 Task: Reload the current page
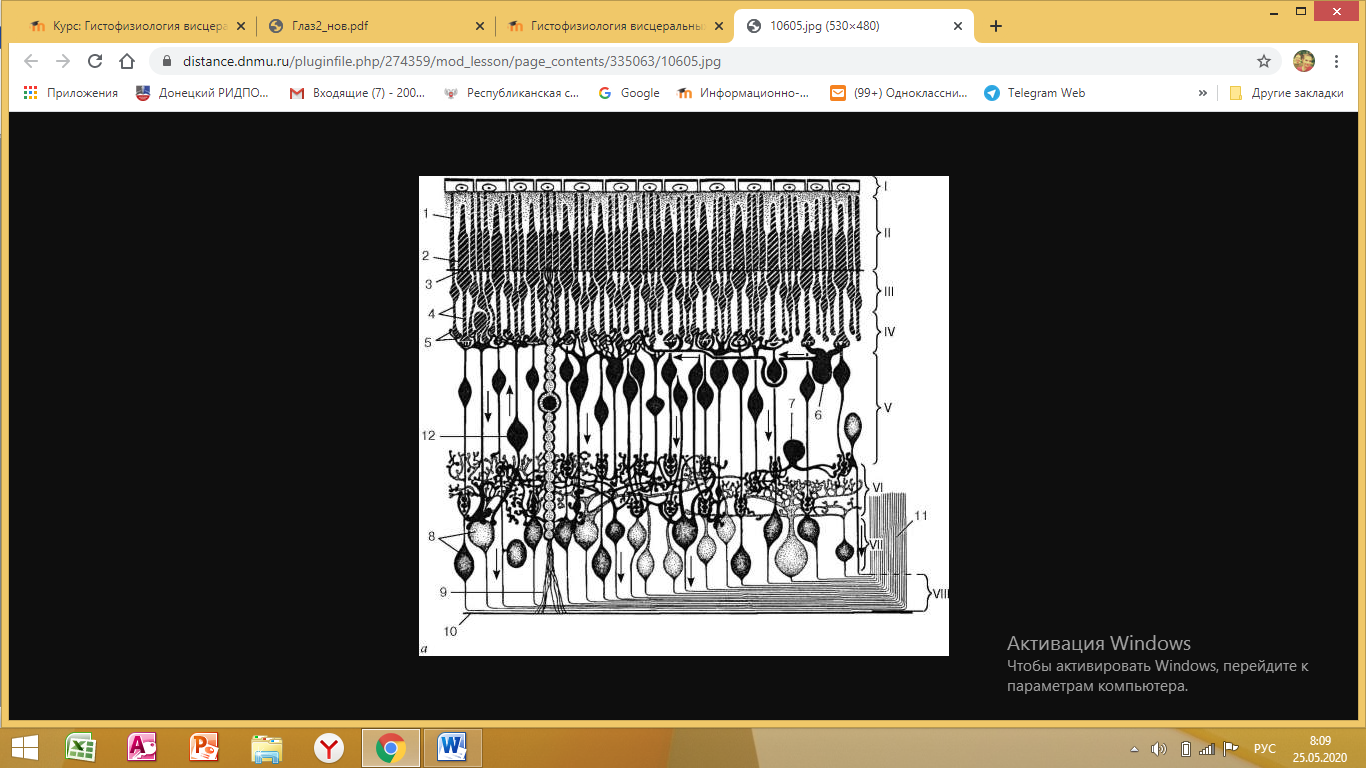(x=95, y=61)
